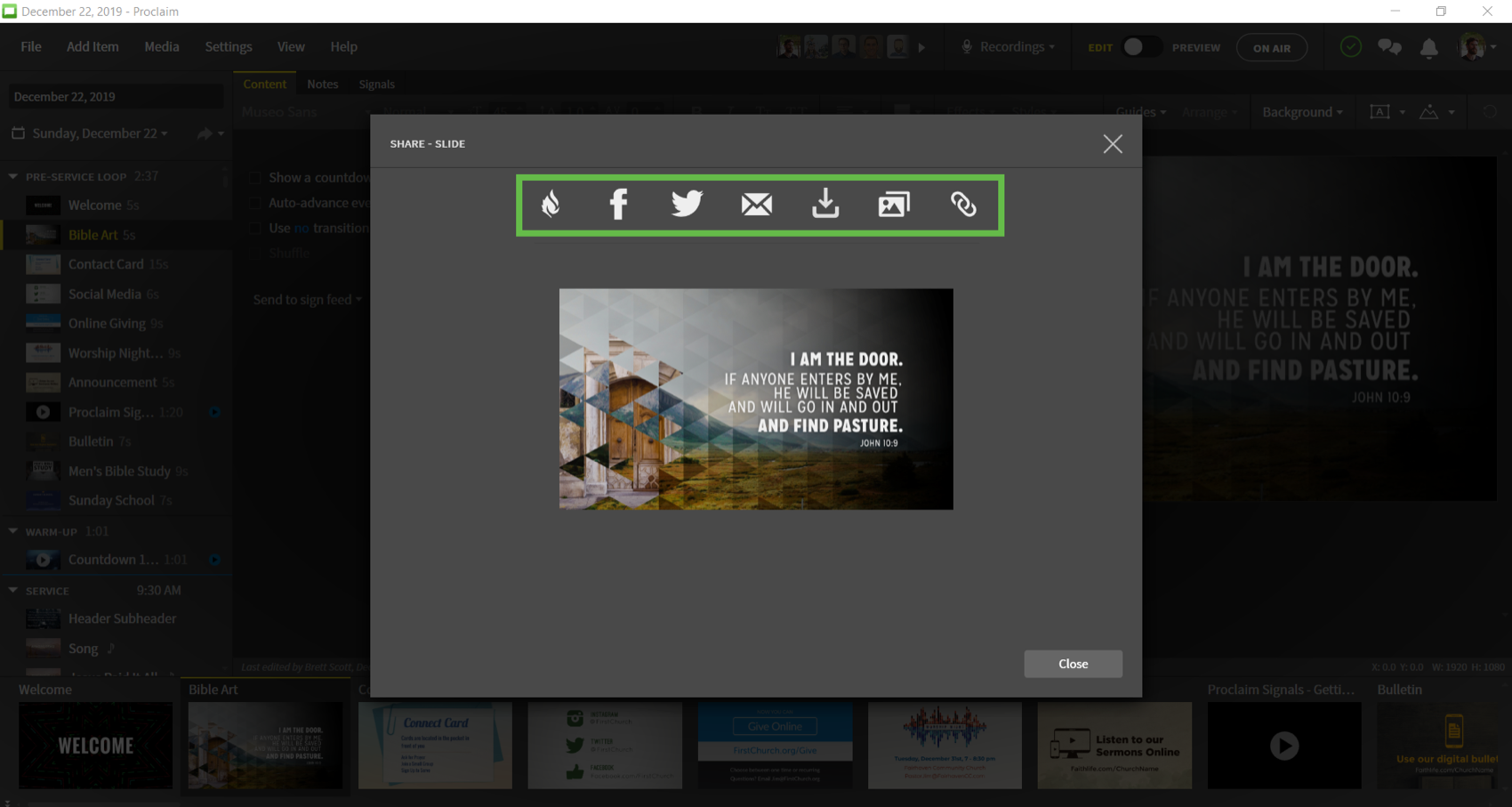Viewport: 1512px width, 807px height.
Task: Open the View menu
Action: [291, 46]
